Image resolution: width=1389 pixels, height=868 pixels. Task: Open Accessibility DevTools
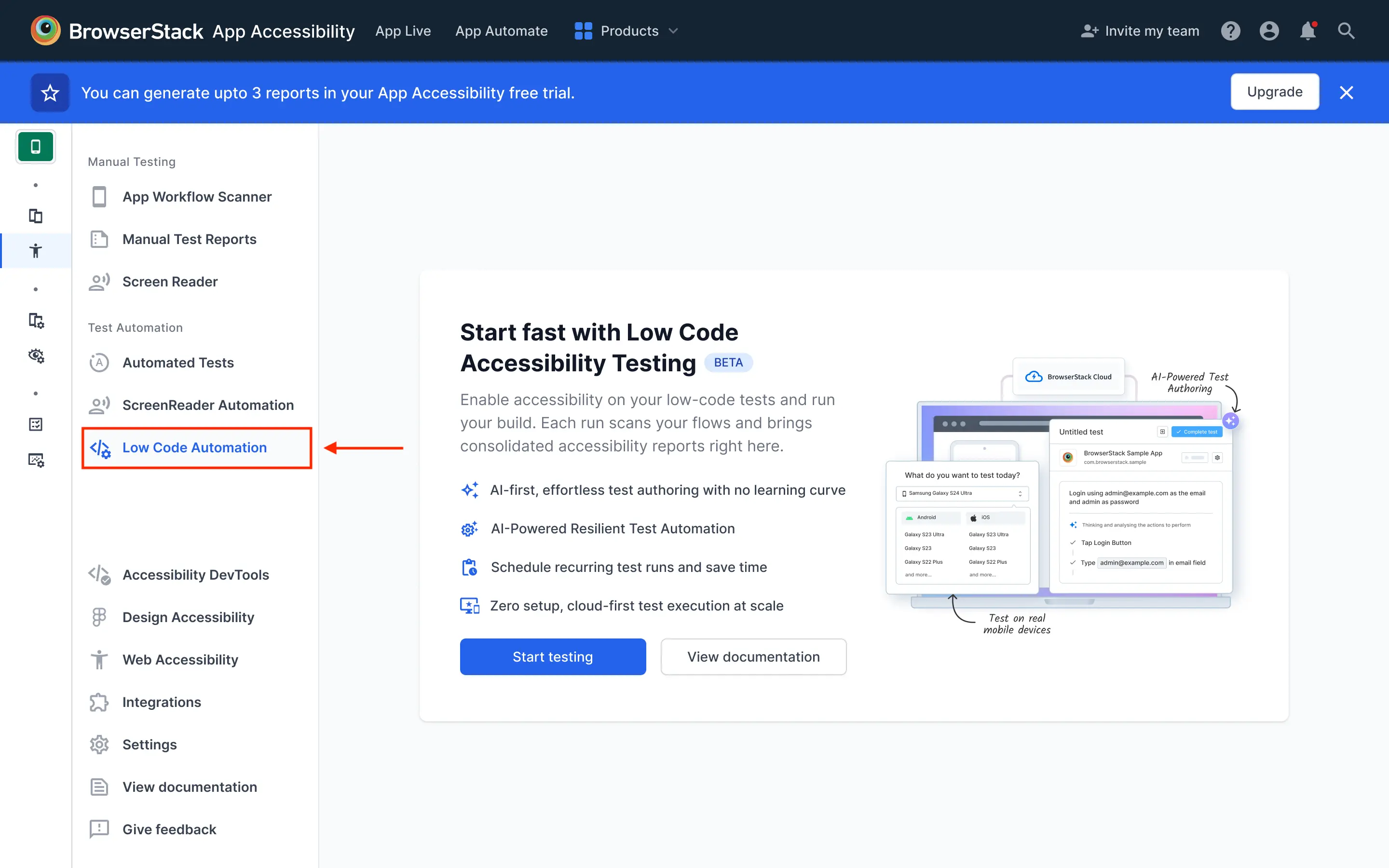[195, 575]
